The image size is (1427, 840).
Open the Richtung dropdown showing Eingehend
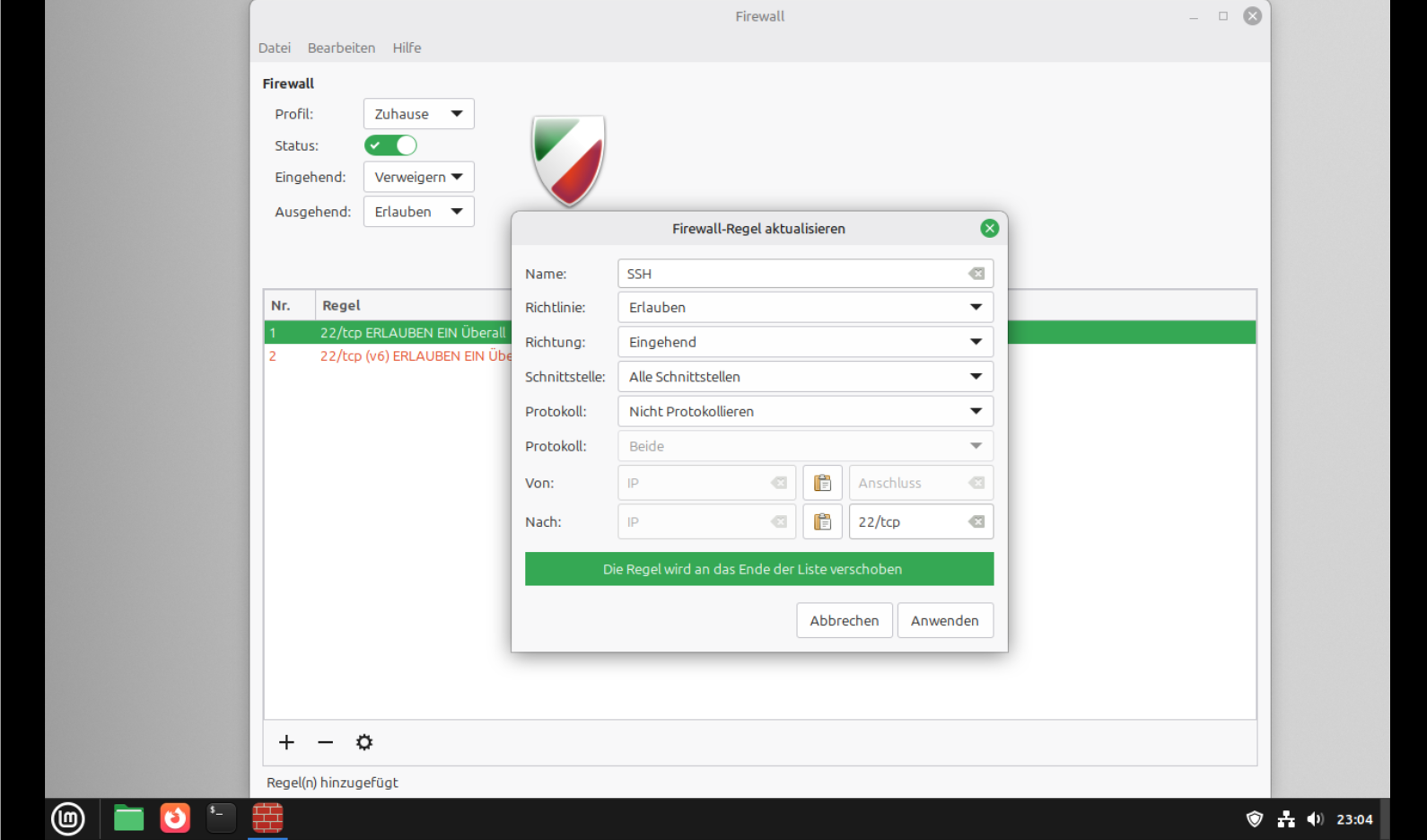(805, 342)
